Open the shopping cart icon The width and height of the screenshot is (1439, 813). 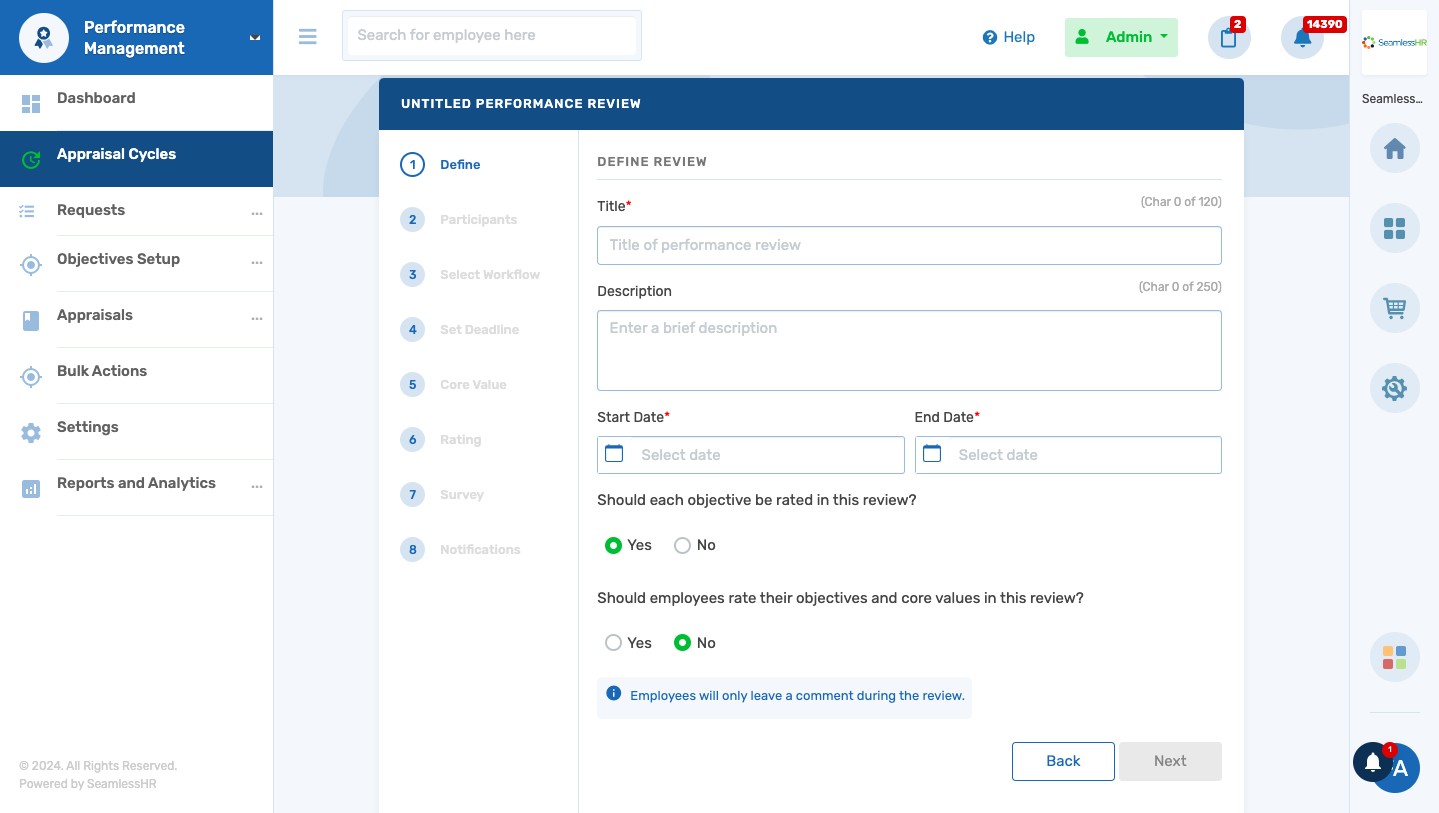1395,308
